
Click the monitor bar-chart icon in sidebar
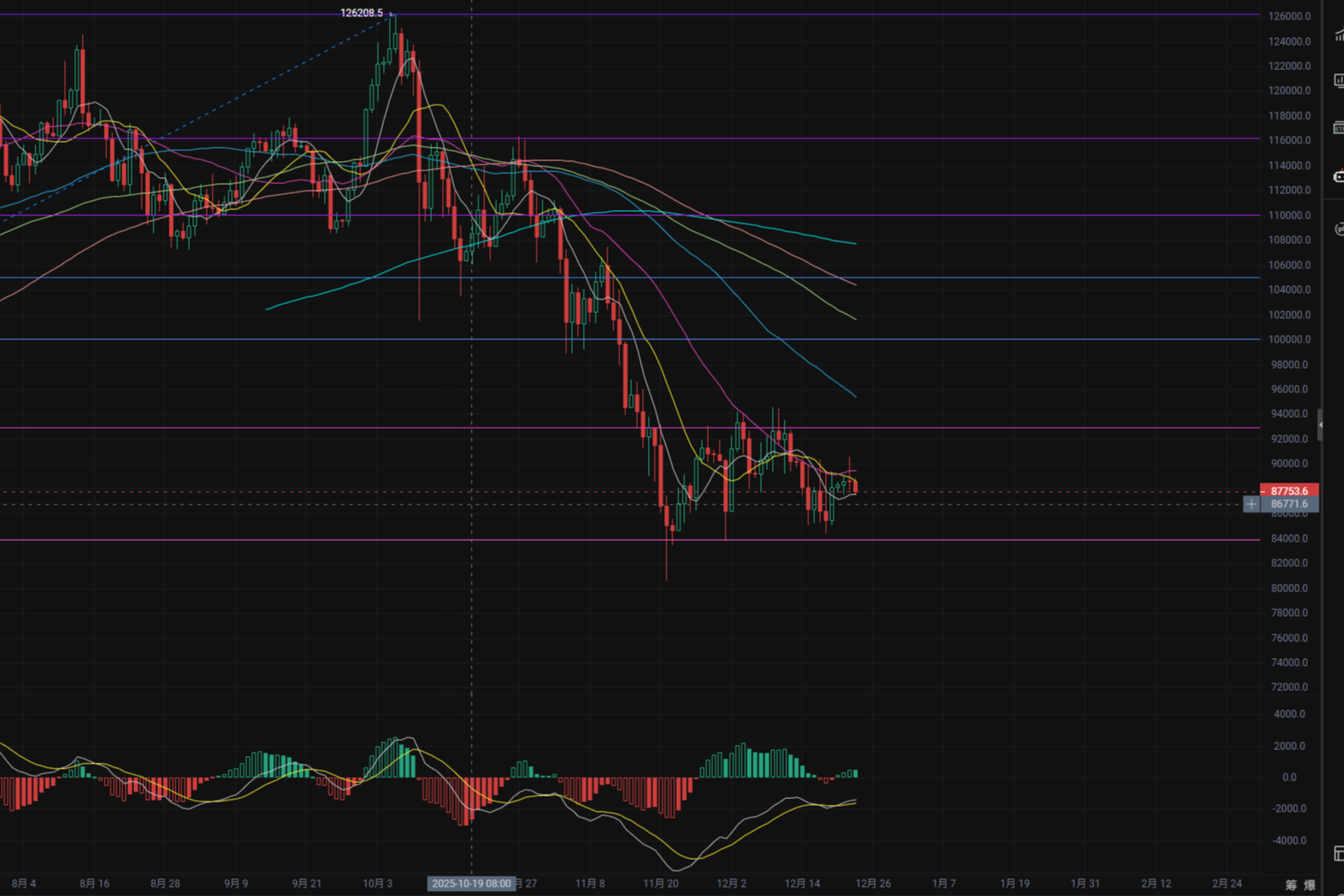(x=1338, y=81)
